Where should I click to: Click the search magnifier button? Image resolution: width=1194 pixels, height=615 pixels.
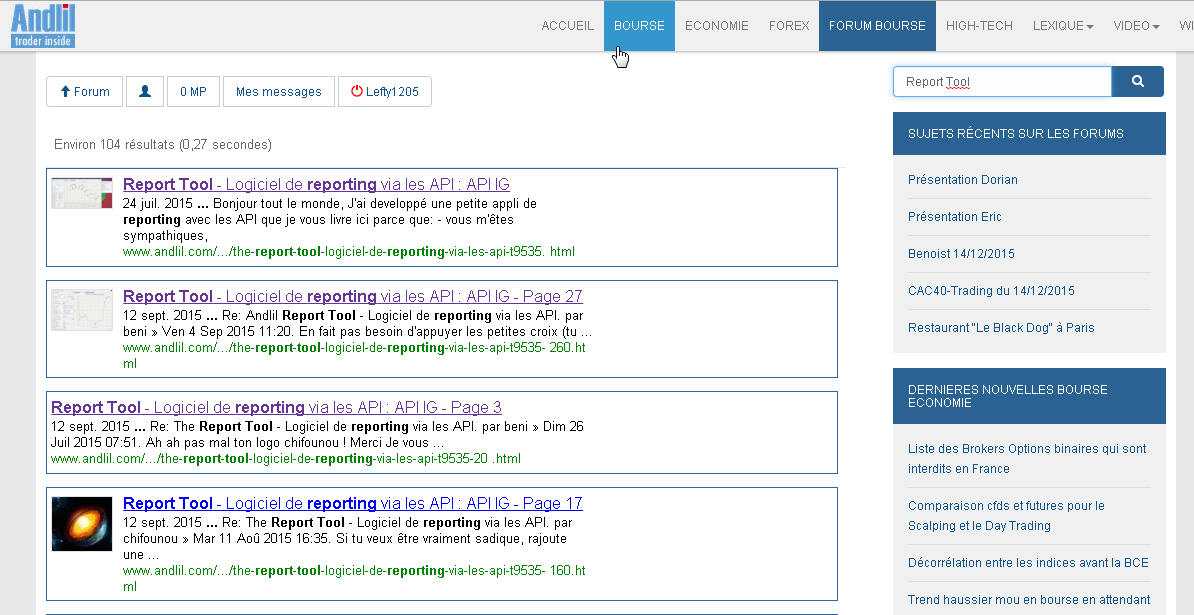point(1138,81)
